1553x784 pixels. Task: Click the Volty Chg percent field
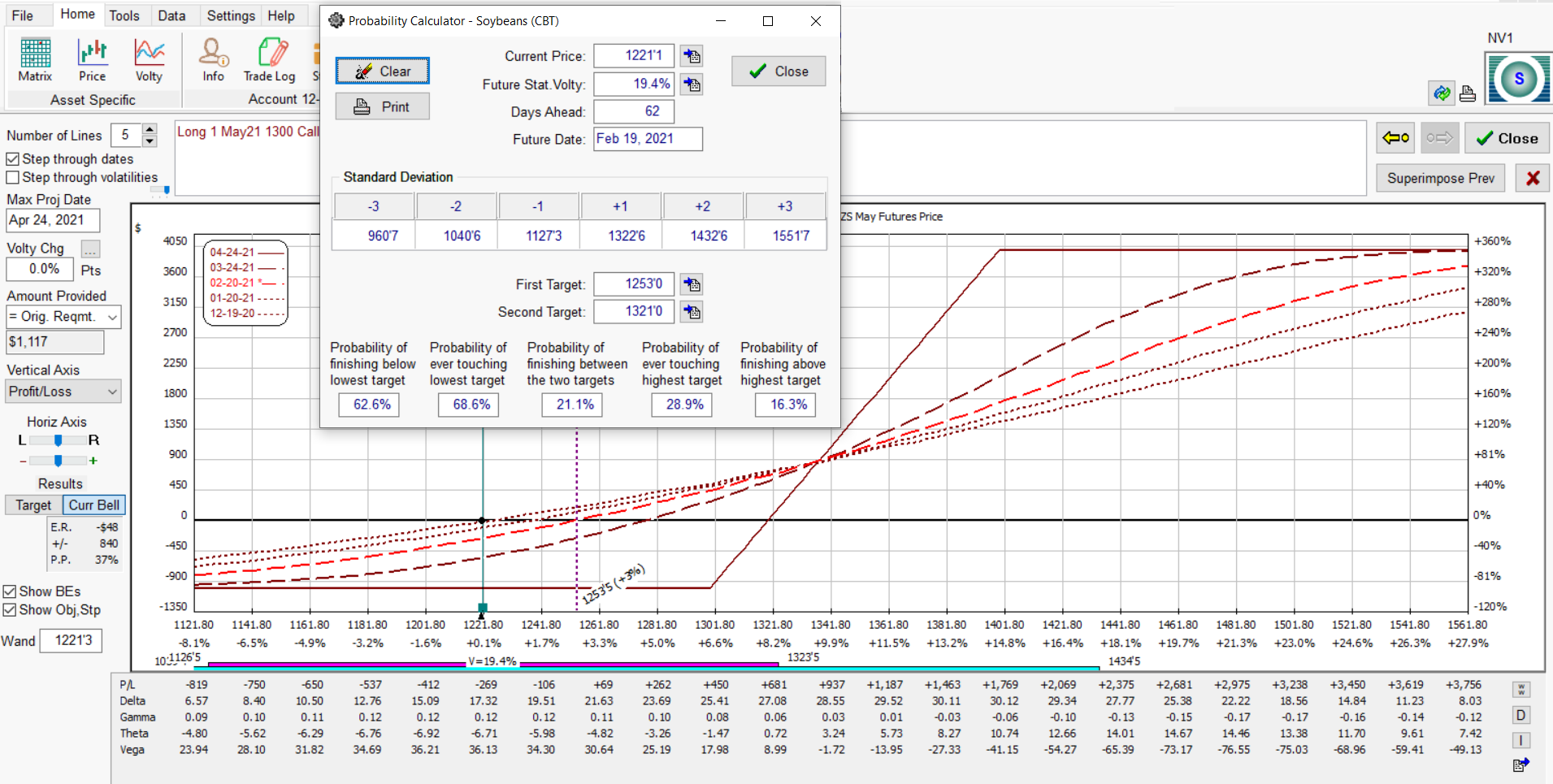[41, 269]
